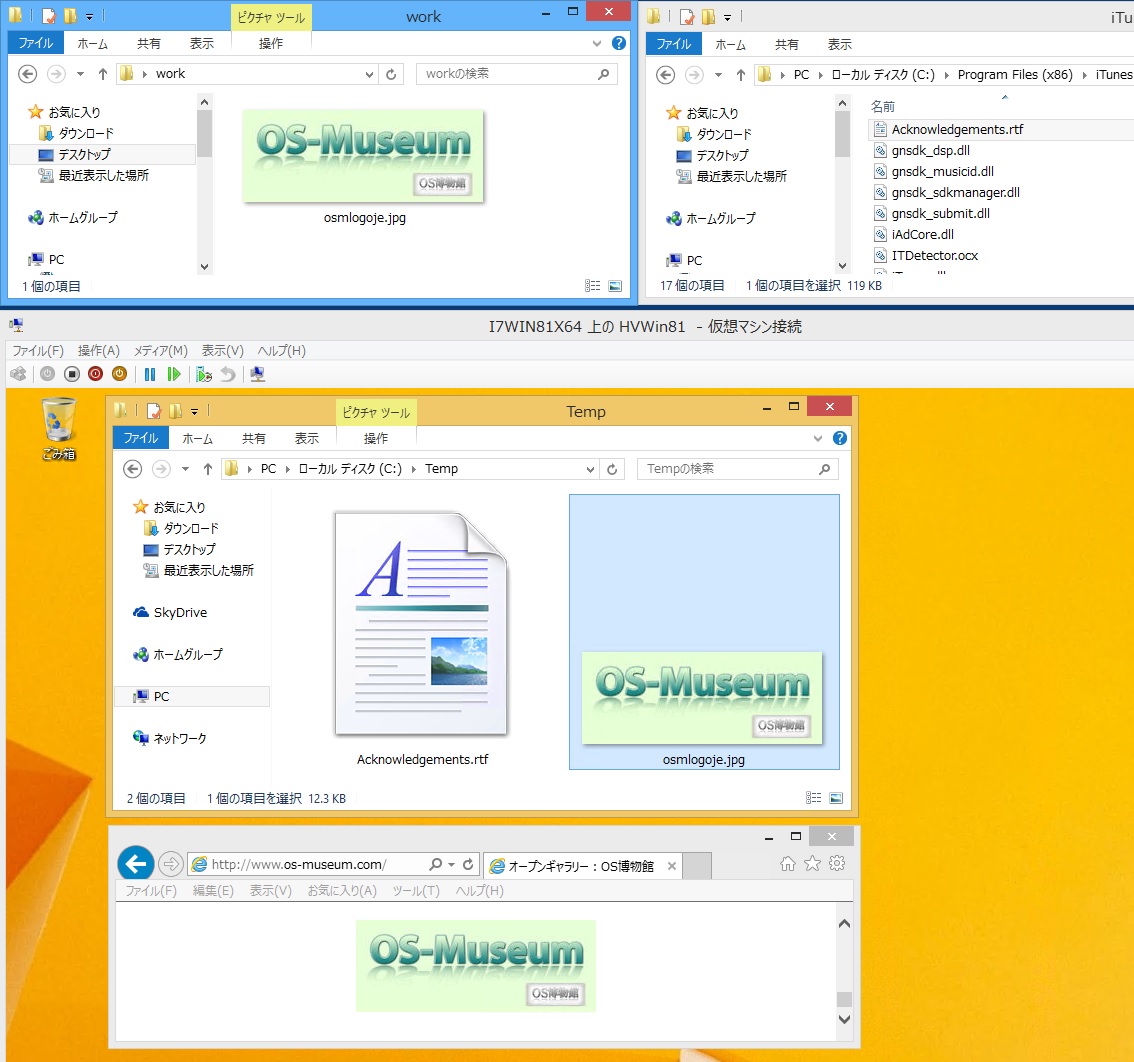Switch Temp window to large icons view

point(836,798)
